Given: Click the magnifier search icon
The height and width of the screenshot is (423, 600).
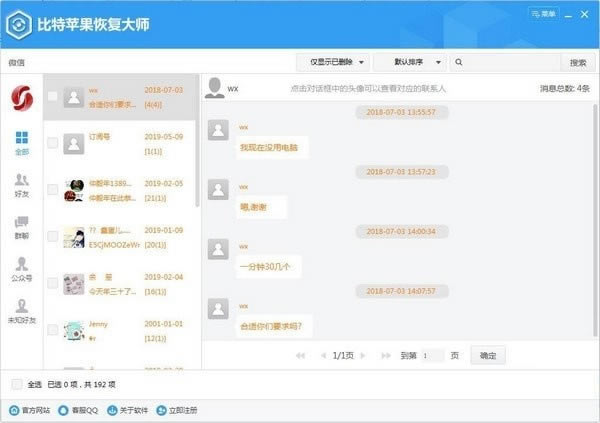Looking at the screenshot, I should coord(458,62).
